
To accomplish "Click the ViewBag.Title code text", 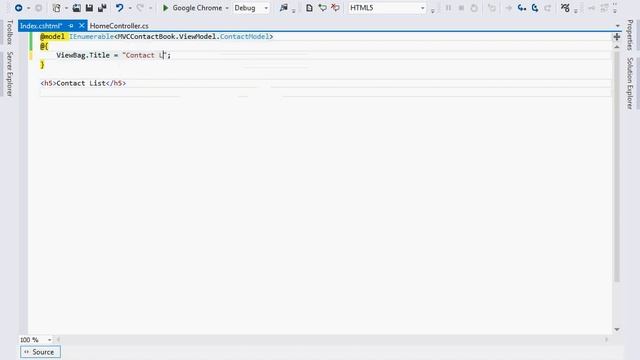I will click(83, 55).
